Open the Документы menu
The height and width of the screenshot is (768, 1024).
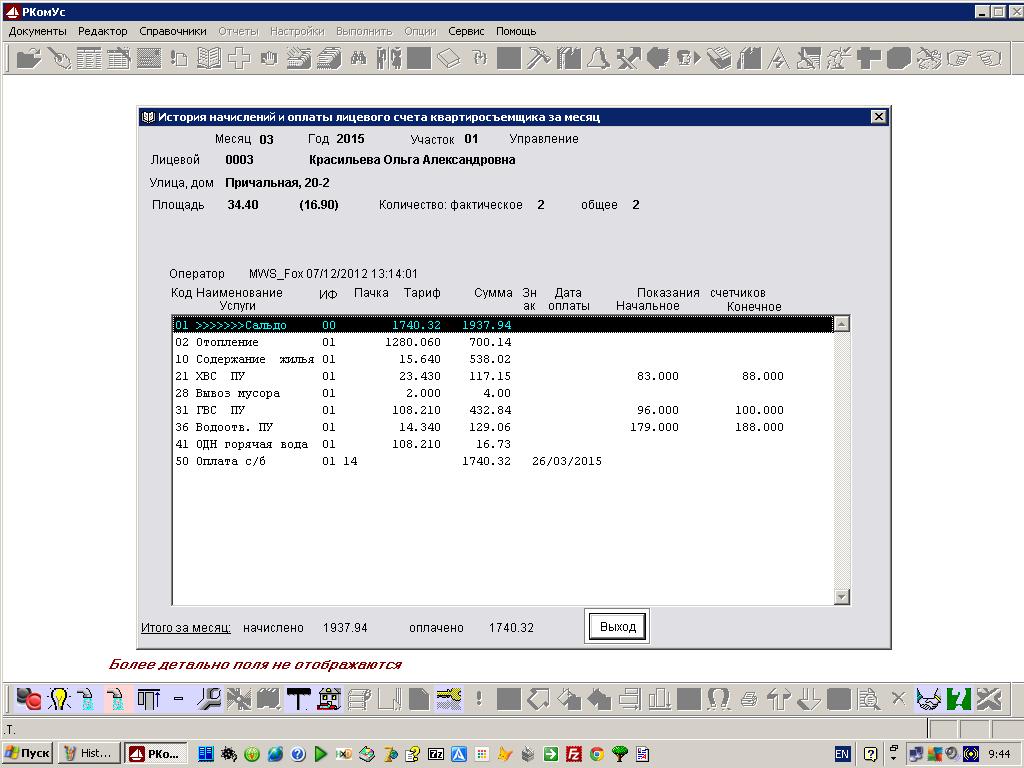[37, 31]
